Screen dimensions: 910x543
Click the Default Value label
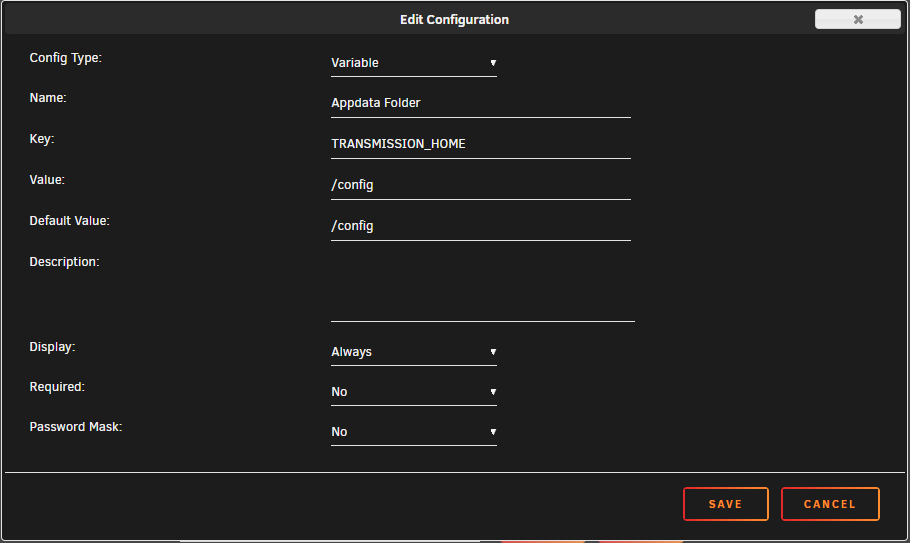click(69, 221)
